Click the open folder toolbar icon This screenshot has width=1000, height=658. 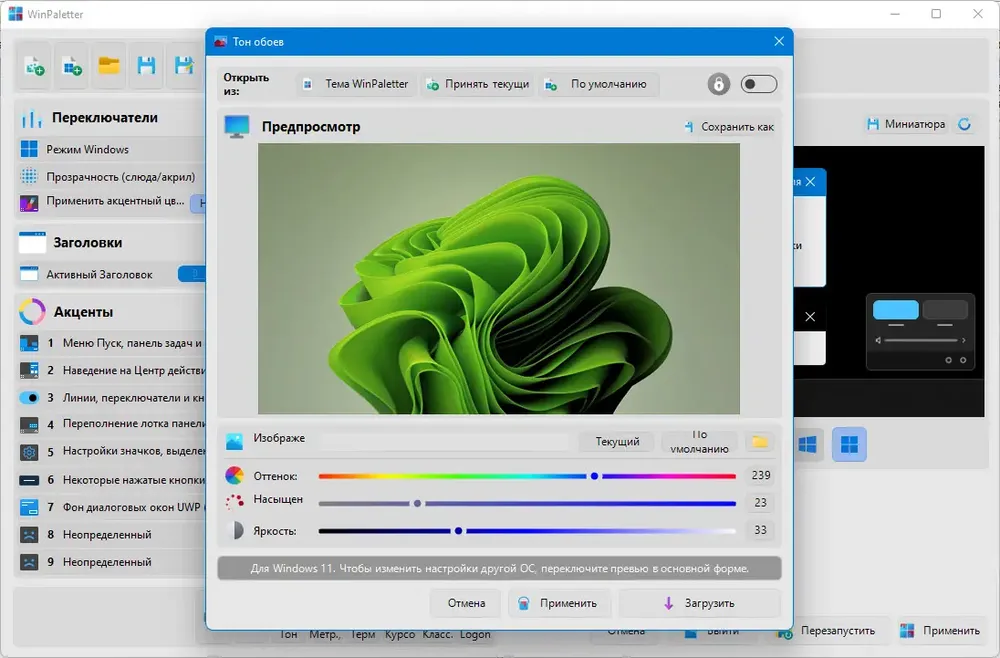tap(109, 66)
